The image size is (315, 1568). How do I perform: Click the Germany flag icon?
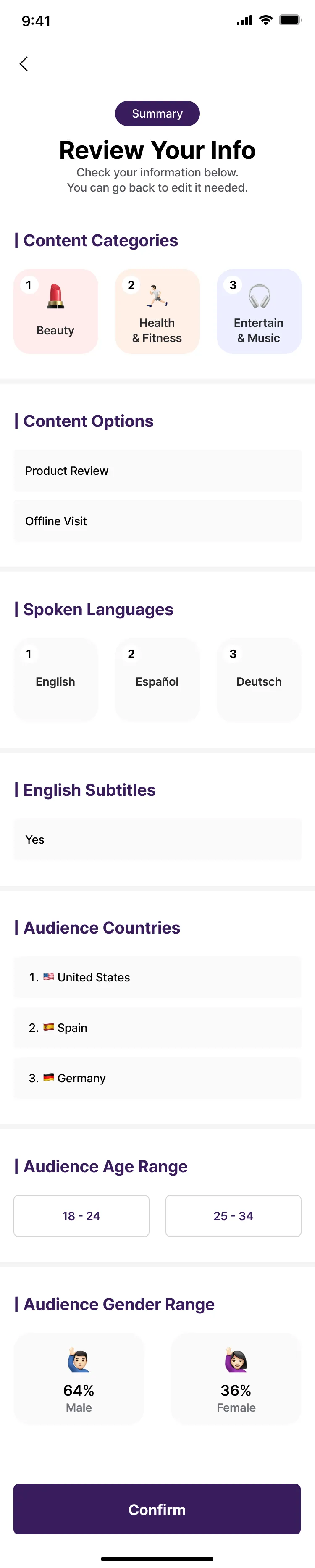pyautogui.click(x=49, y=1077)
